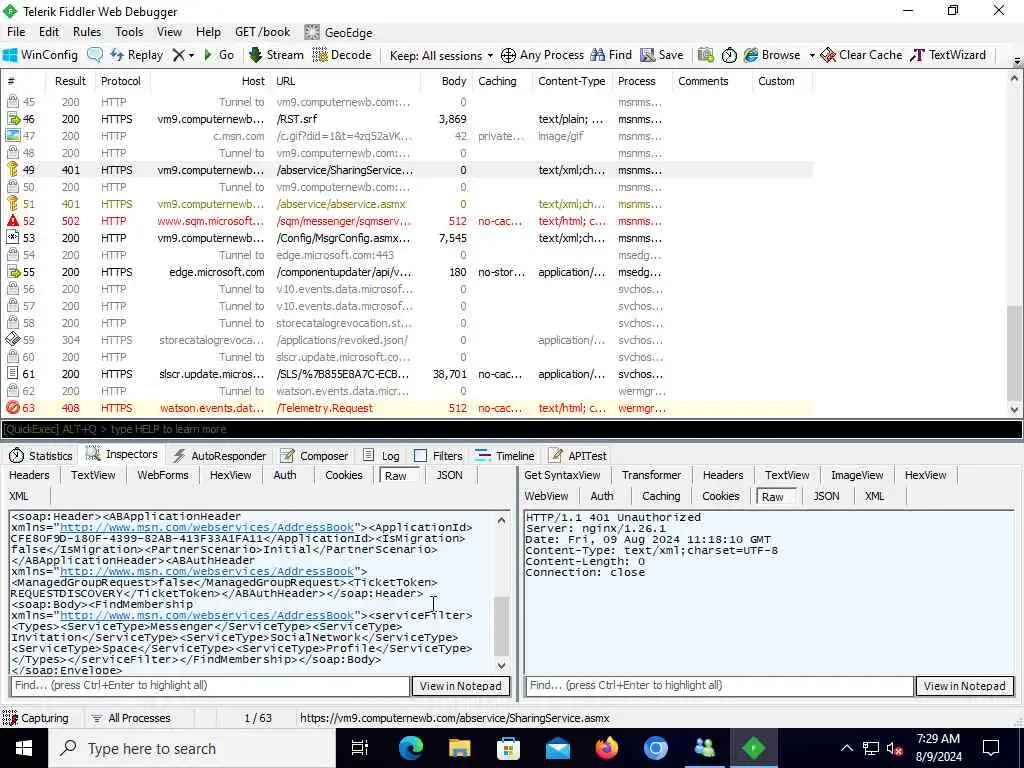Toggle Stream mode in toolbar
This screenshot has width=1024, height=768.
tap(276, 55)
